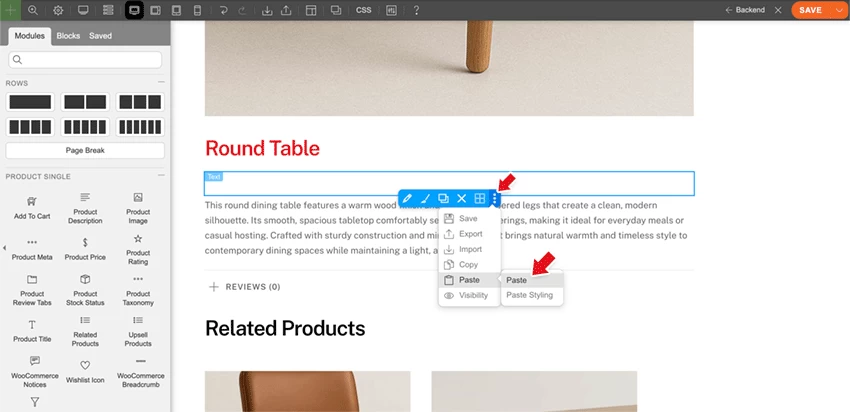Screen dimensions: 850x412
Task: Choose Export in the context menu
Action: pos(469,234)
